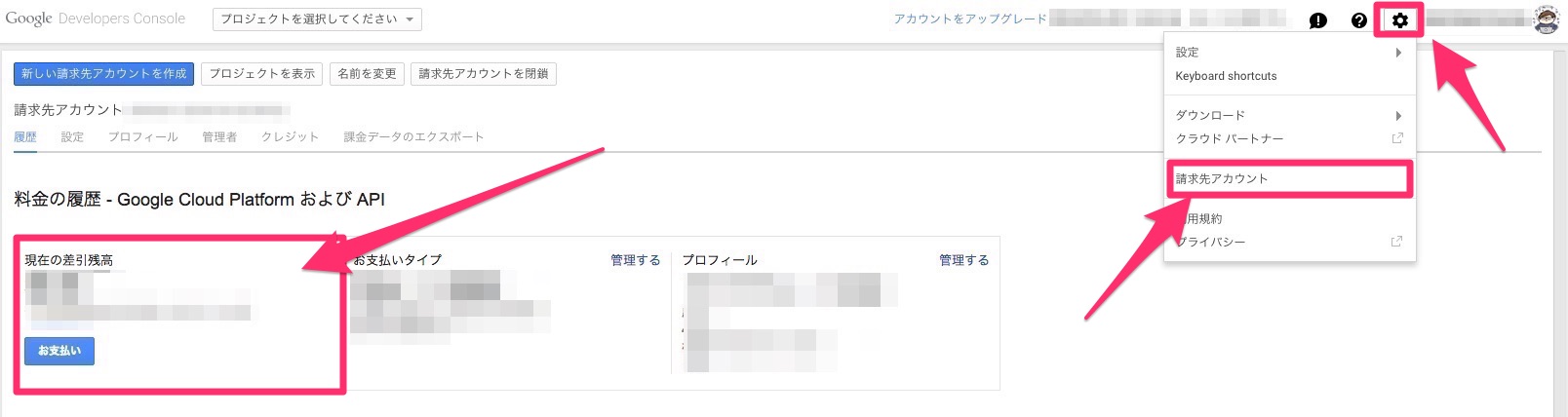Click the 新しい請求先アカウントを作成 button

click(x=103, y=74)
